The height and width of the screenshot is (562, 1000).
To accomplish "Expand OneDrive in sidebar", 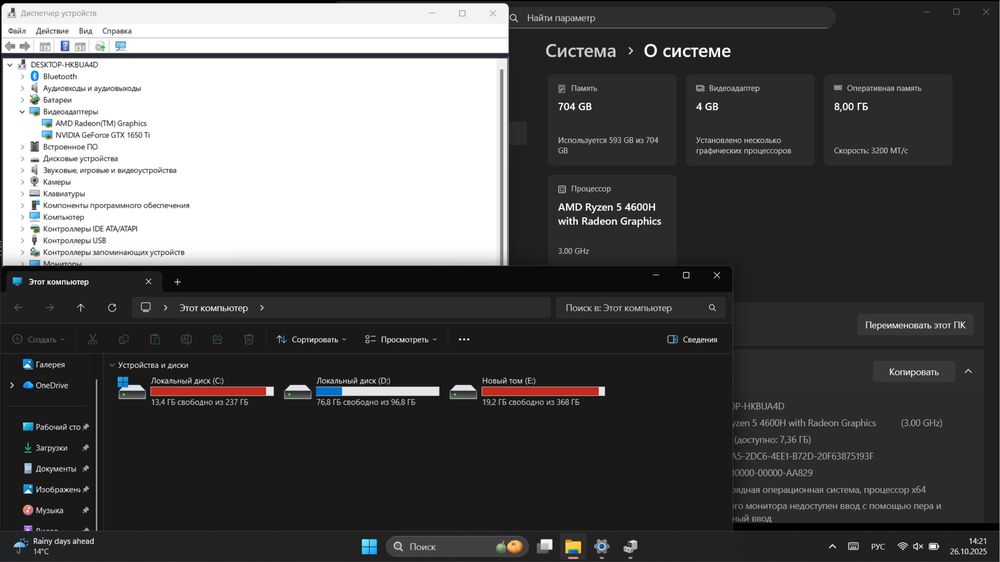I will (x=11, y=385).
